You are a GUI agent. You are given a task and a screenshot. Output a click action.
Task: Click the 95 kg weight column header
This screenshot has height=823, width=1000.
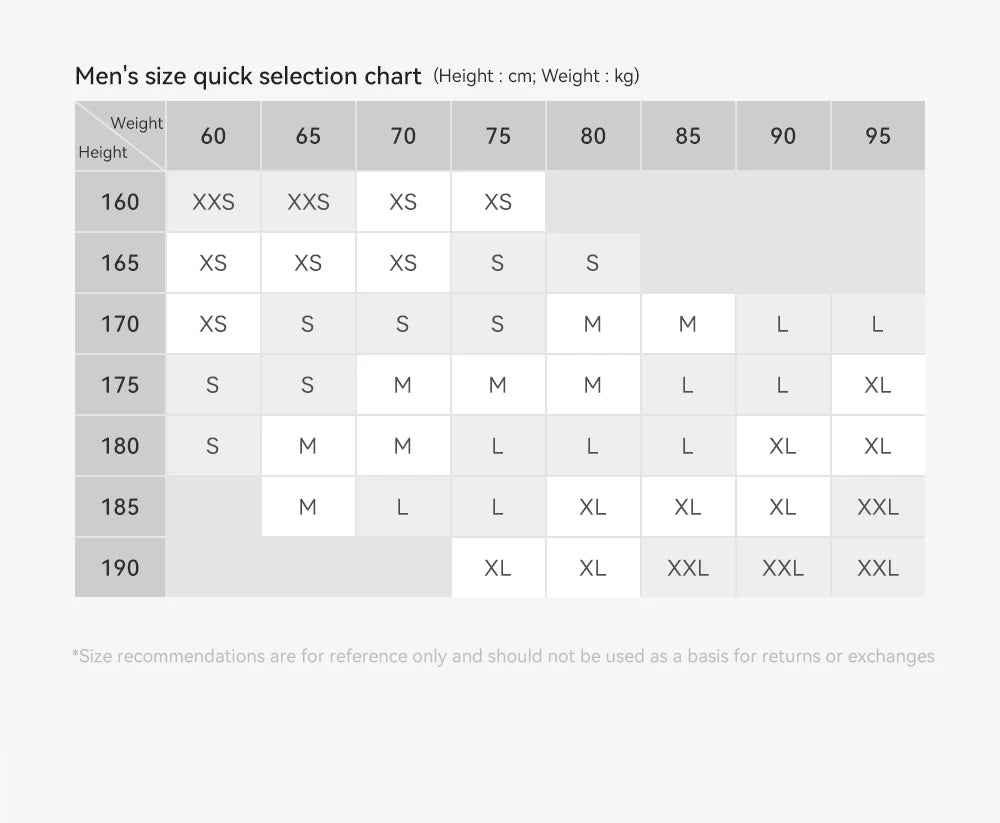878,136
